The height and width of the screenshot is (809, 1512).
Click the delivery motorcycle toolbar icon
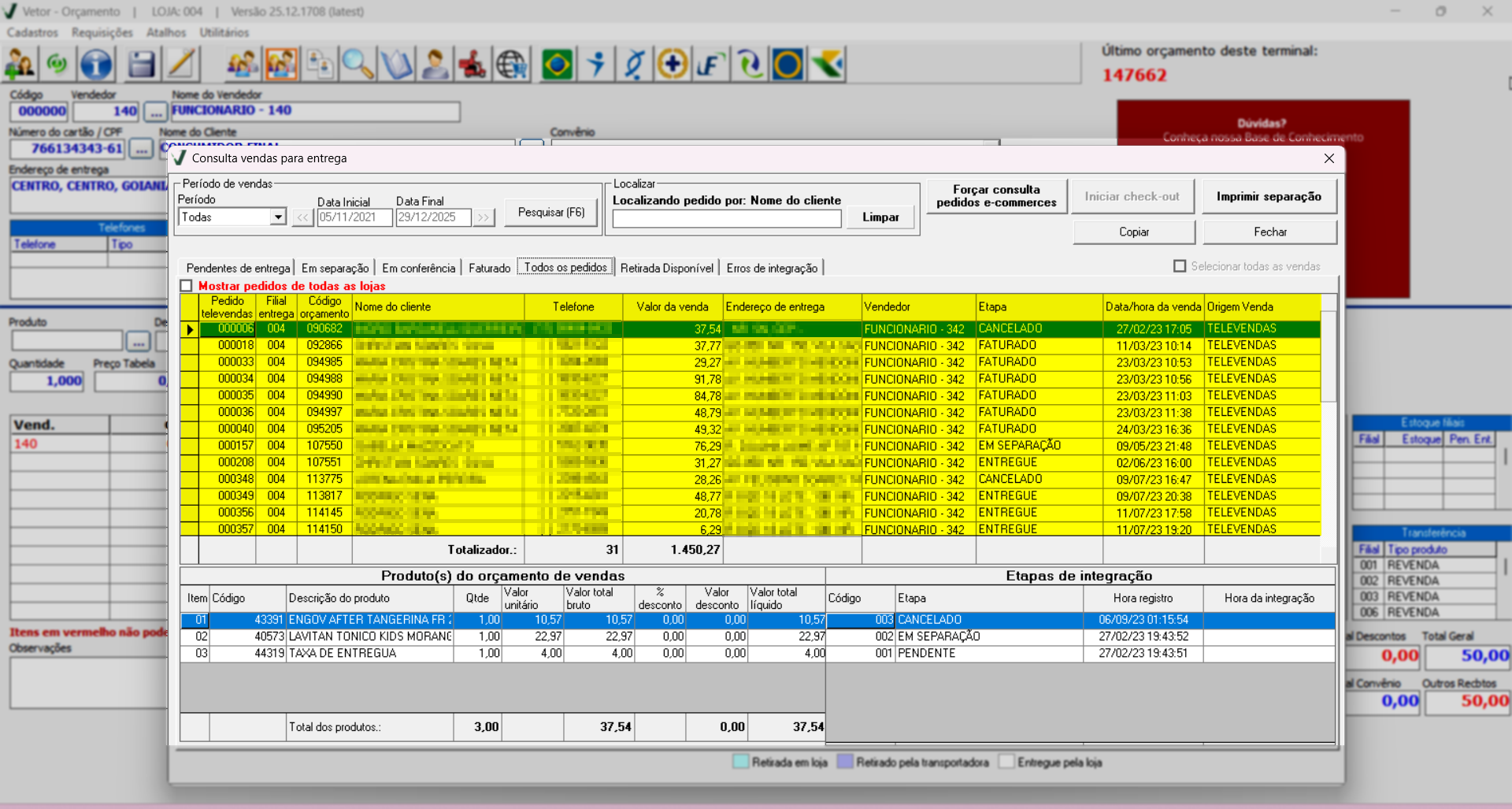coord(472,65)
